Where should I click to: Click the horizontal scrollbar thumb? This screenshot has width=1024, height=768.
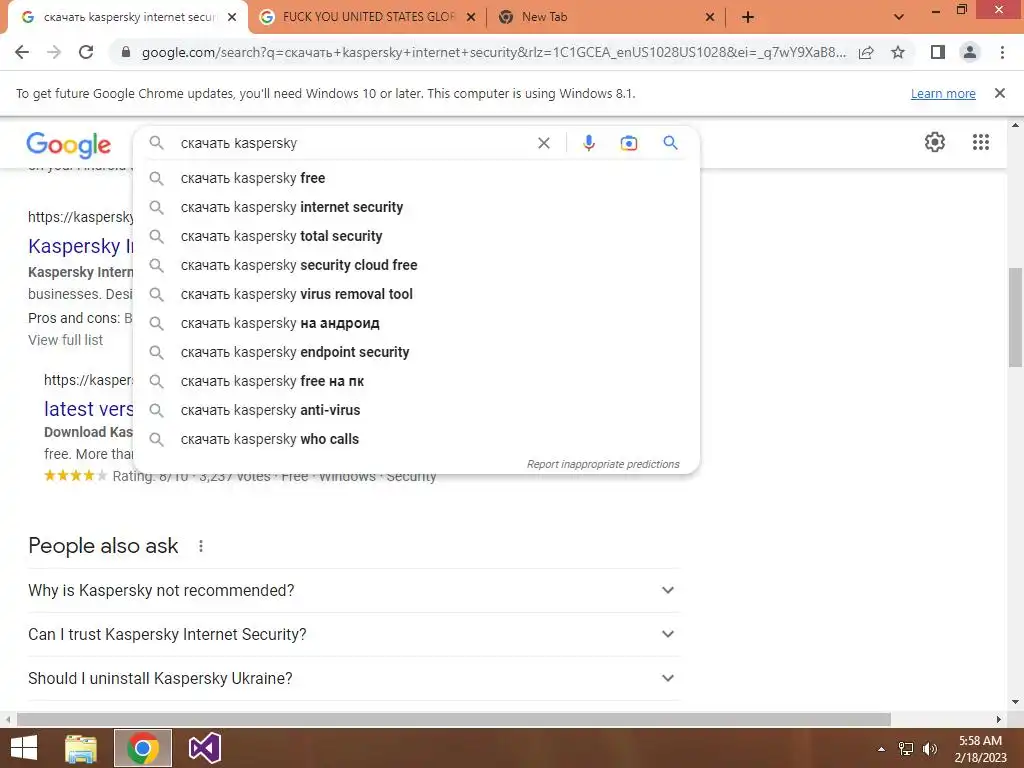[x=454, y=719]
